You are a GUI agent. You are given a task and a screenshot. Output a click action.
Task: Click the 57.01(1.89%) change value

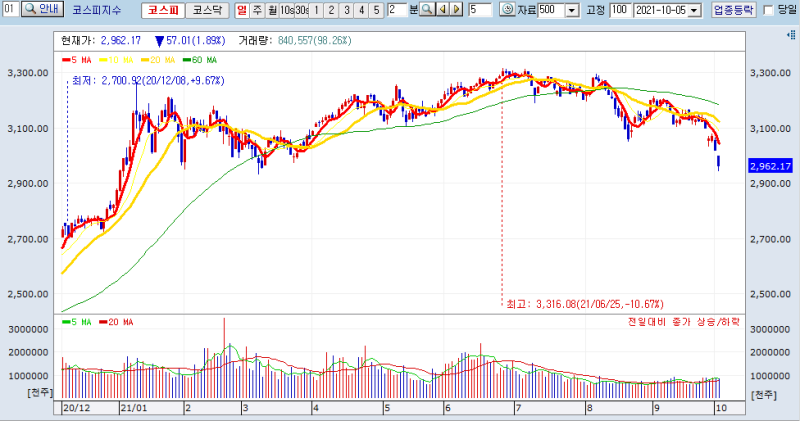click(x=195, y=41)
